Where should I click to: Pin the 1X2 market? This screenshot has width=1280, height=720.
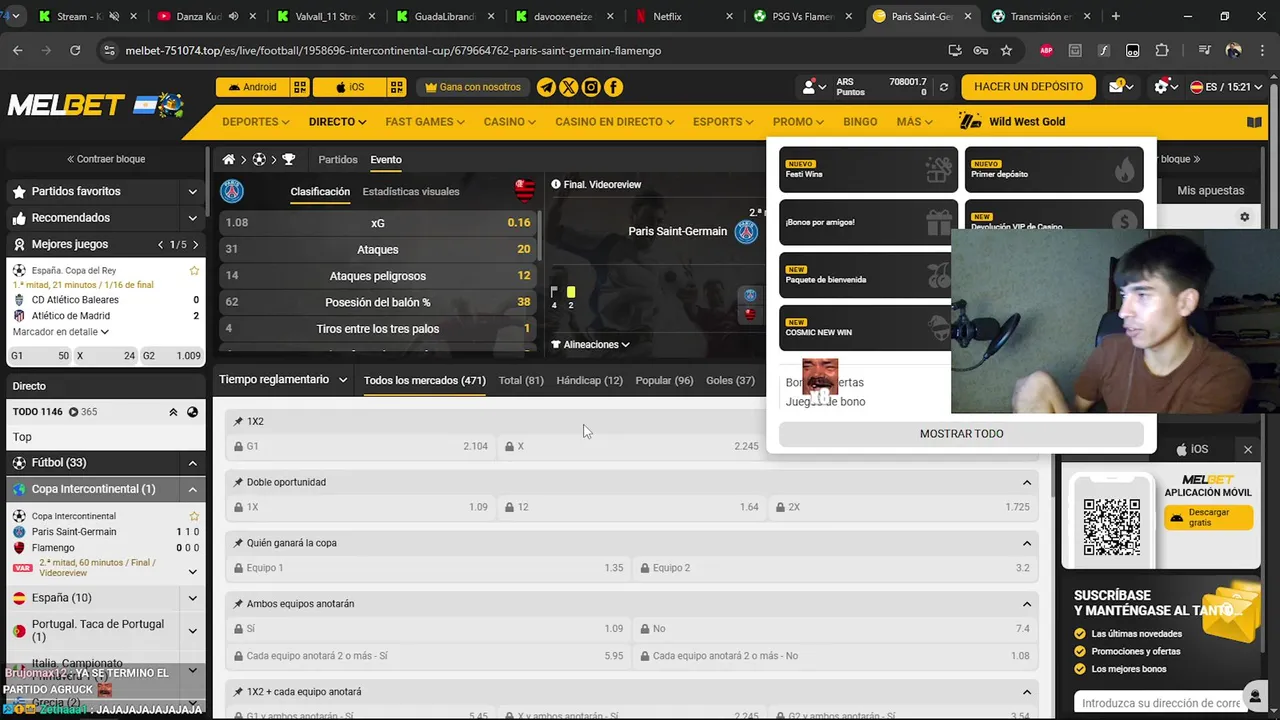[x=238, y=421]
